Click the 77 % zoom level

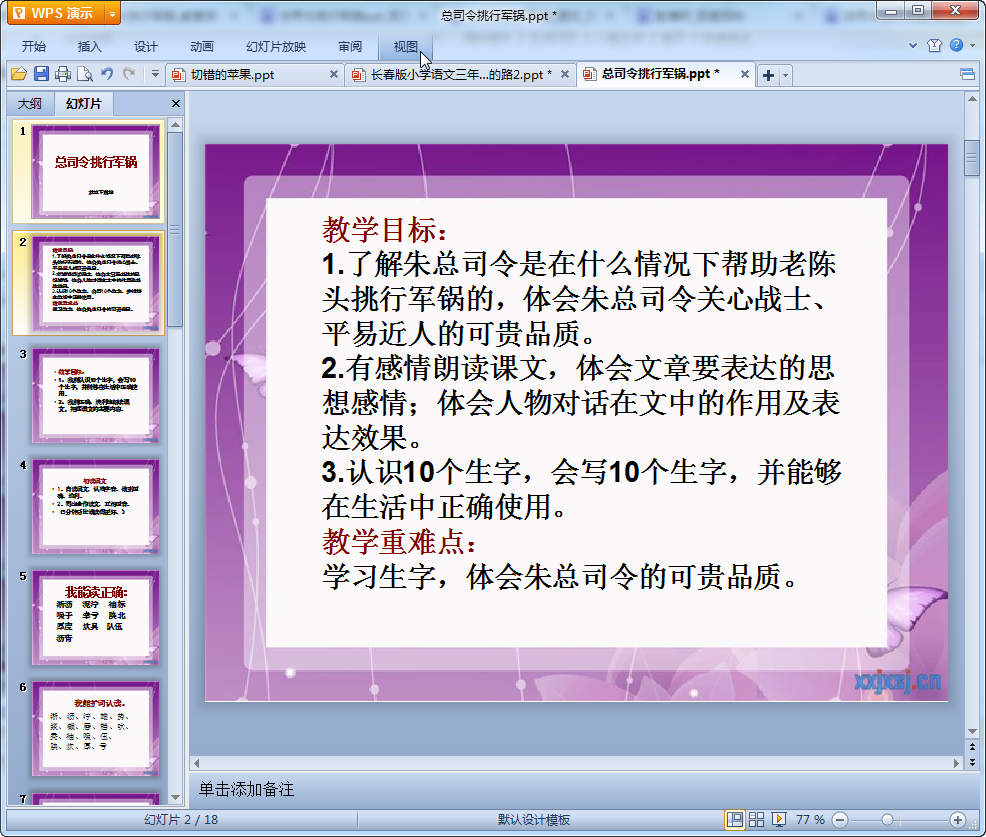810,819
